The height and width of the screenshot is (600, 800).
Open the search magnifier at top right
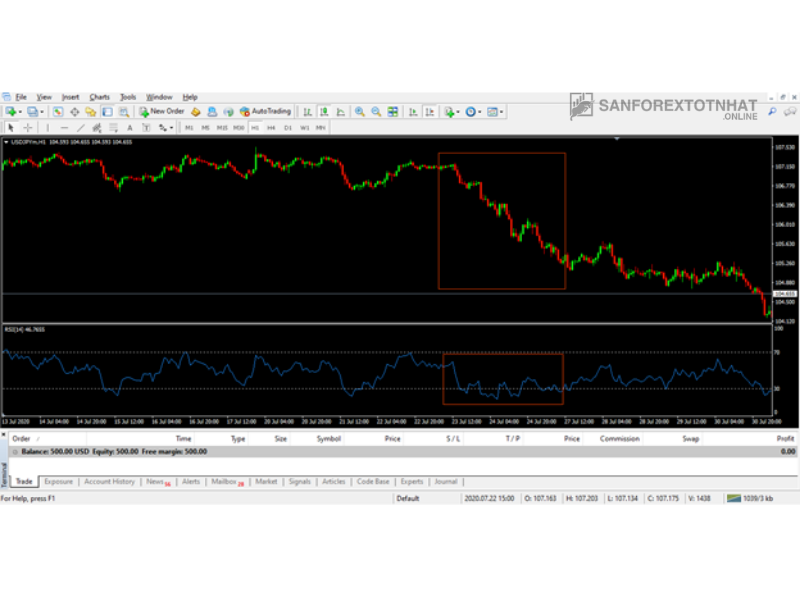(x=772, y=111)
